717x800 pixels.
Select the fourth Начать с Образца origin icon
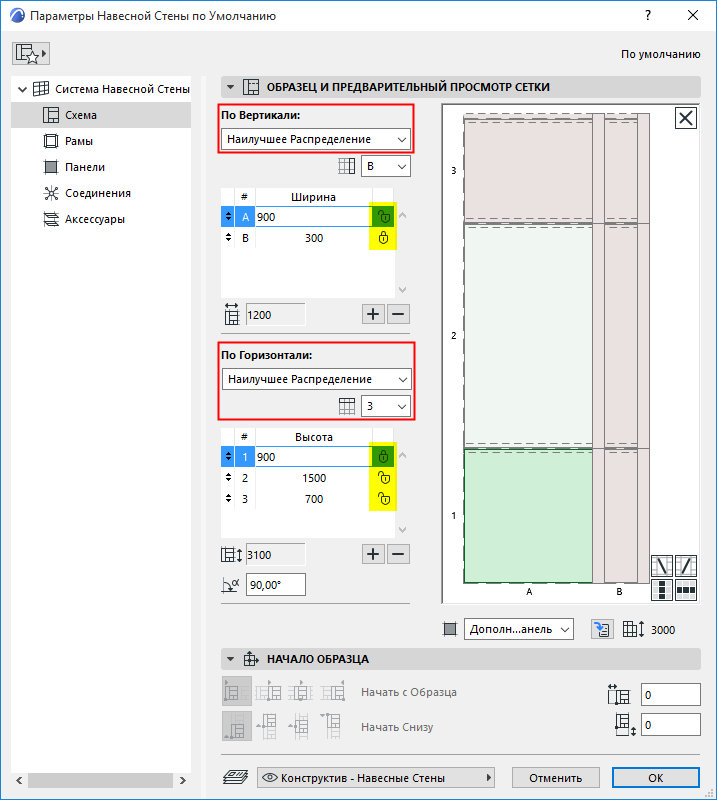point(332,691)
